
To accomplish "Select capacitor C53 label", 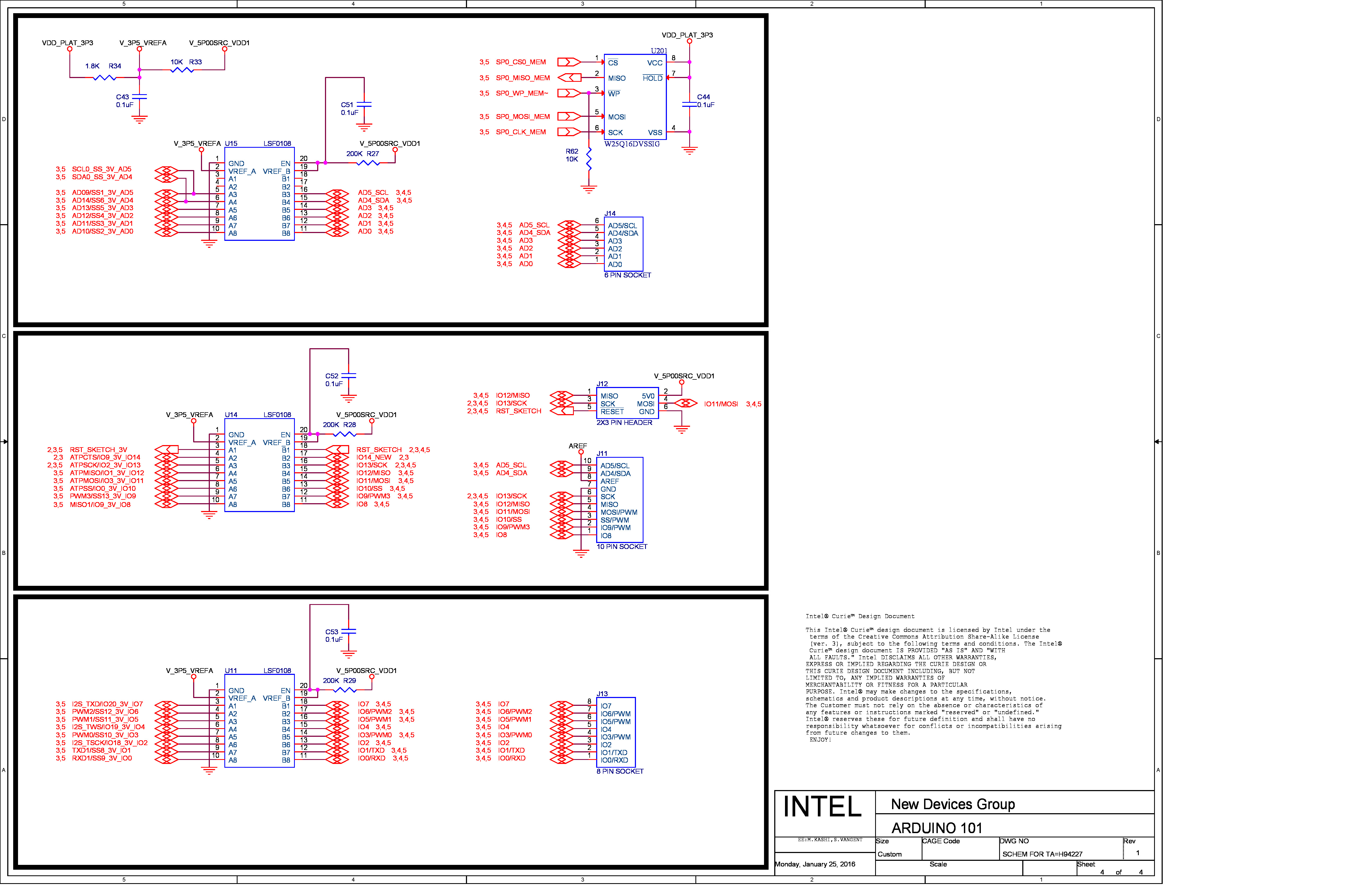I will [334, 637].
